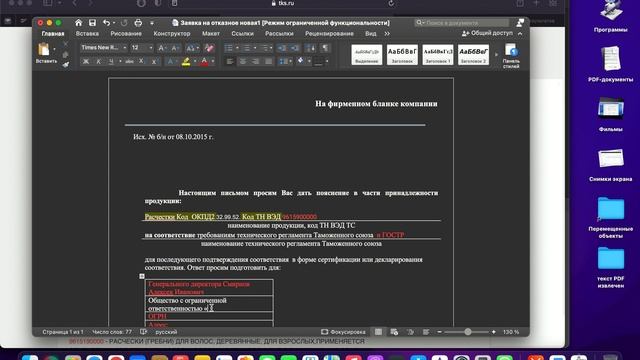The height and width of the screenshot is (360, 640).
Task: Toggle italic К formatting
Action: (x=98, y=61)
